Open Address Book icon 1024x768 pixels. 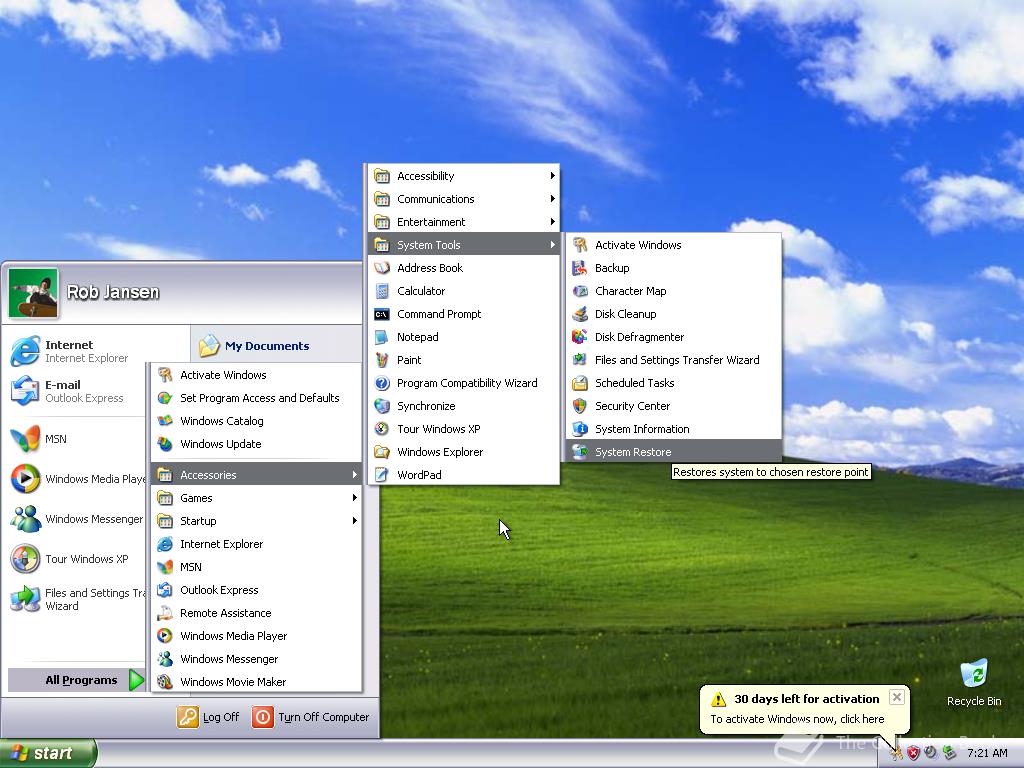tap(381, 268)
